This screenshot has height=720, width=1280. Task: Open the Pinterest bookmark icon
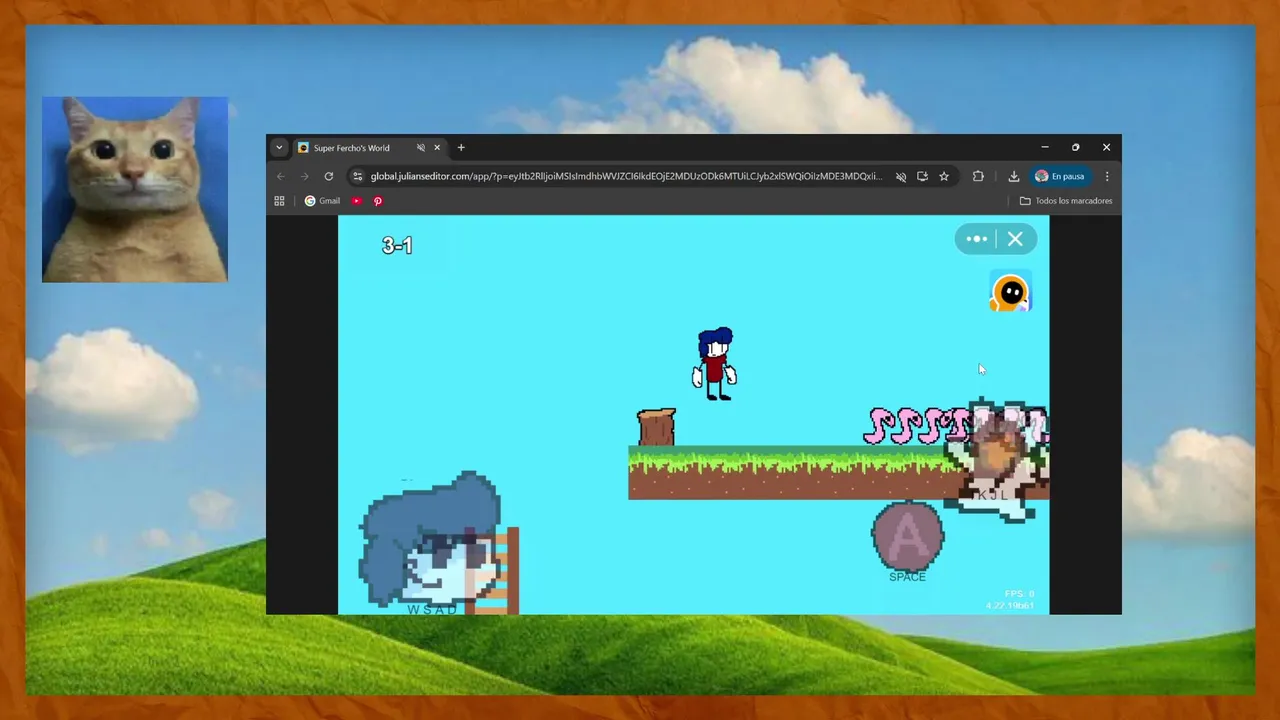(378, 201)
